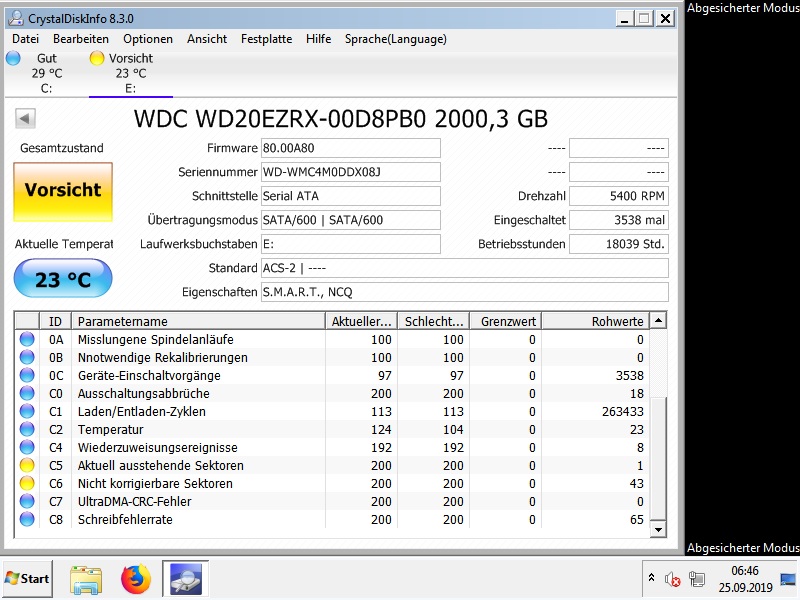The image size is (800, 600).
Task: Select the Nicht korrigierbare Sektoren parameter
Action: pyautogui.click(x=155, y=483)
